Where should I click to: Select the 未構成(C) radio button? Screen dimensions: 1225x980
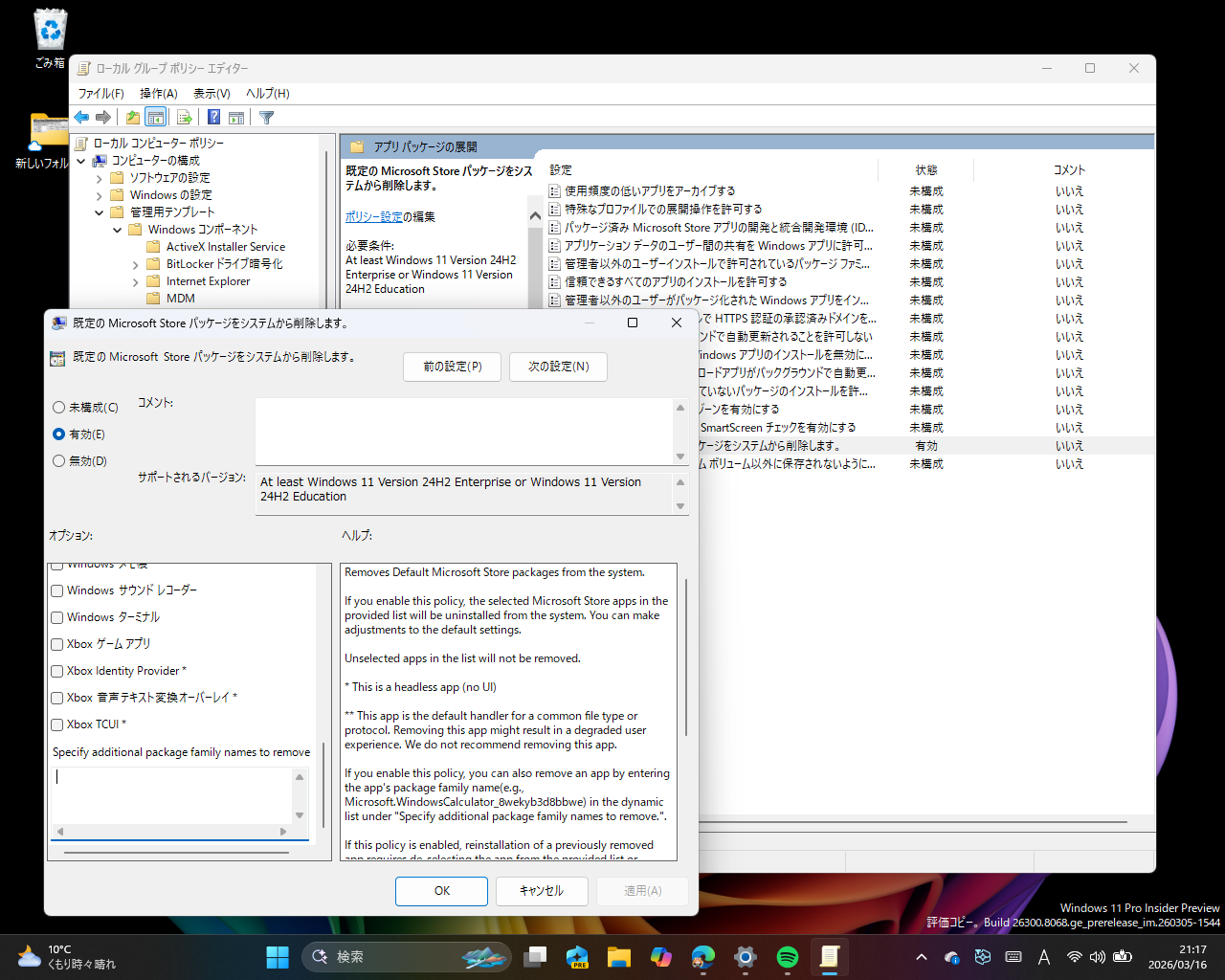[x=59, y=408]
